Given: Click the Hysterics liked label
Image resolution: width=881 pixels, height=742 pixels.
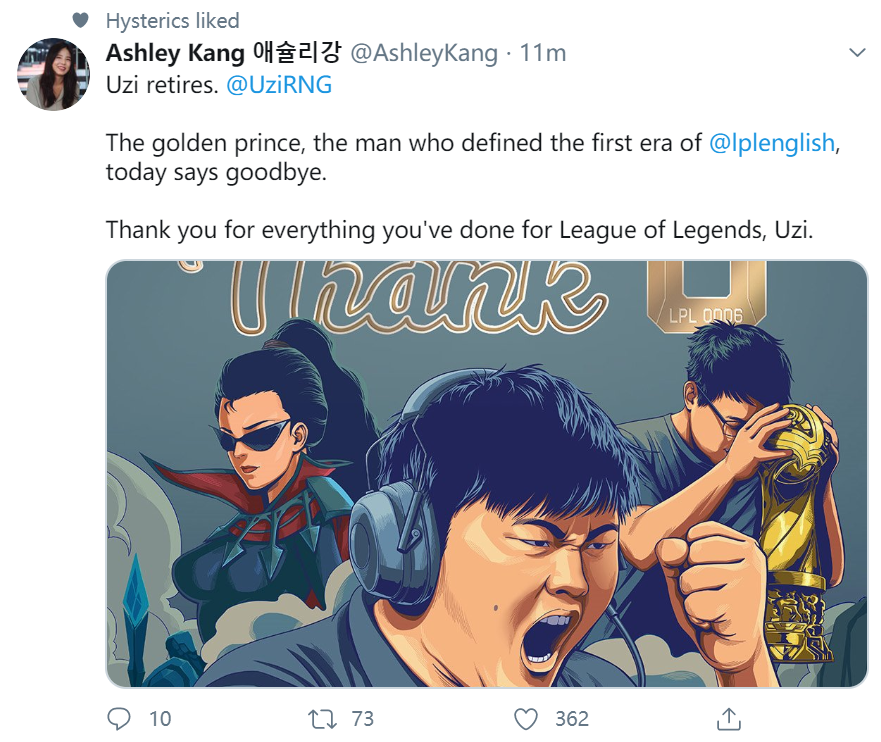Looking at the screenshot, I should click(172, 21).
